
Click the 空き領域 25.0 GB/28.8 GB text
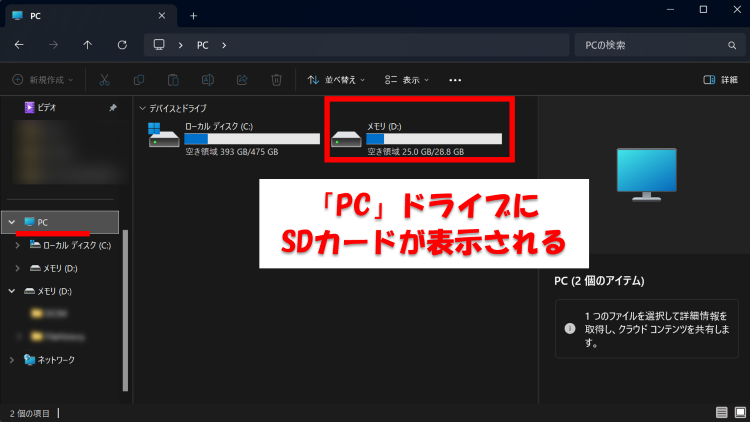(x=415, y=152)
